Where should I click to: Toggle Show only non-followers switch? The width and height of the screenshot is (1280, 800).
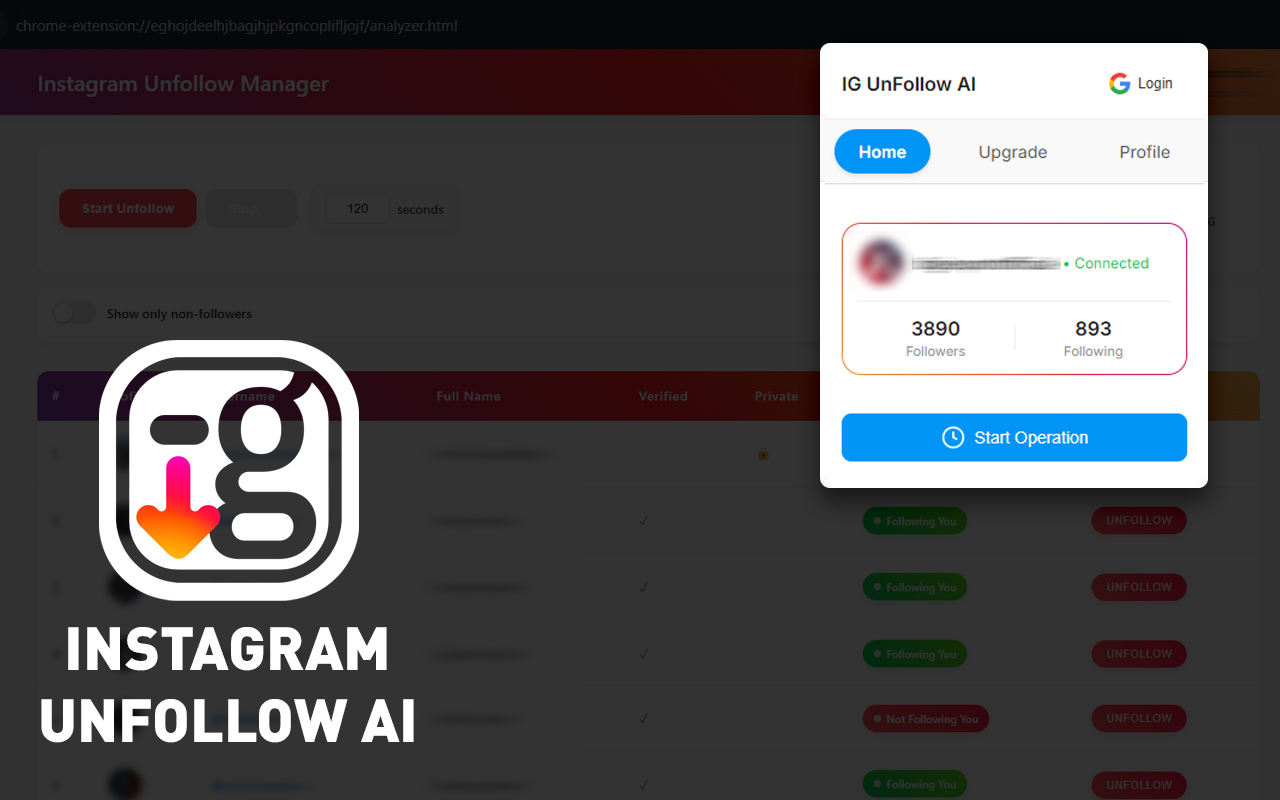(x=74, y=313)
